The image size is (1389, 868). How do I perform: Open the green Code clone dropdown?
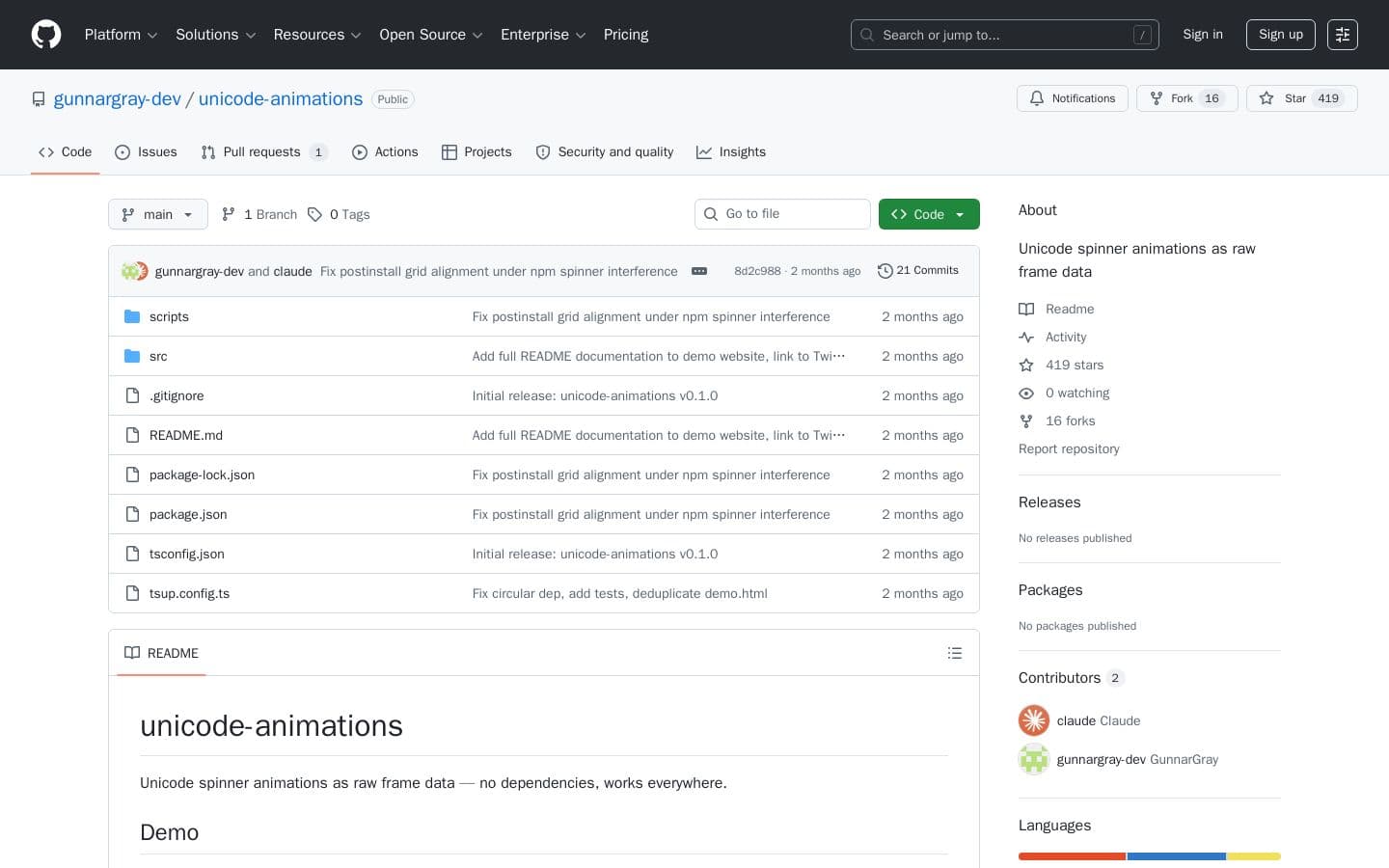coord(929,214)
